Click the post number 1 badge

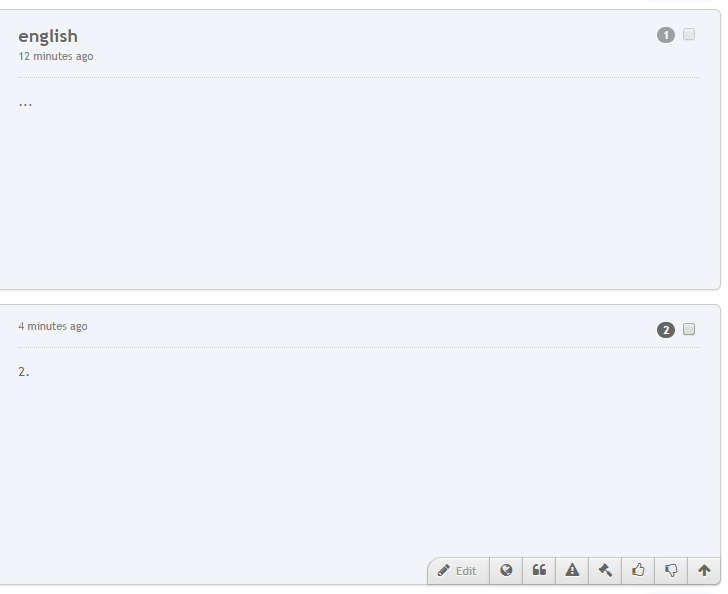coord(666,36)
